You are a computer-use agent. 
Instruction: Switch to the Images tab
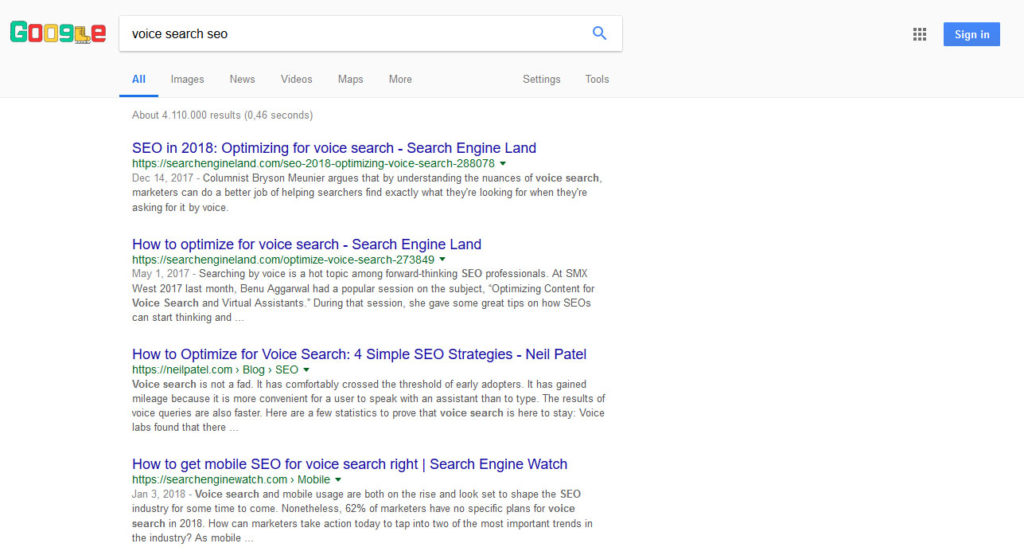187,79
